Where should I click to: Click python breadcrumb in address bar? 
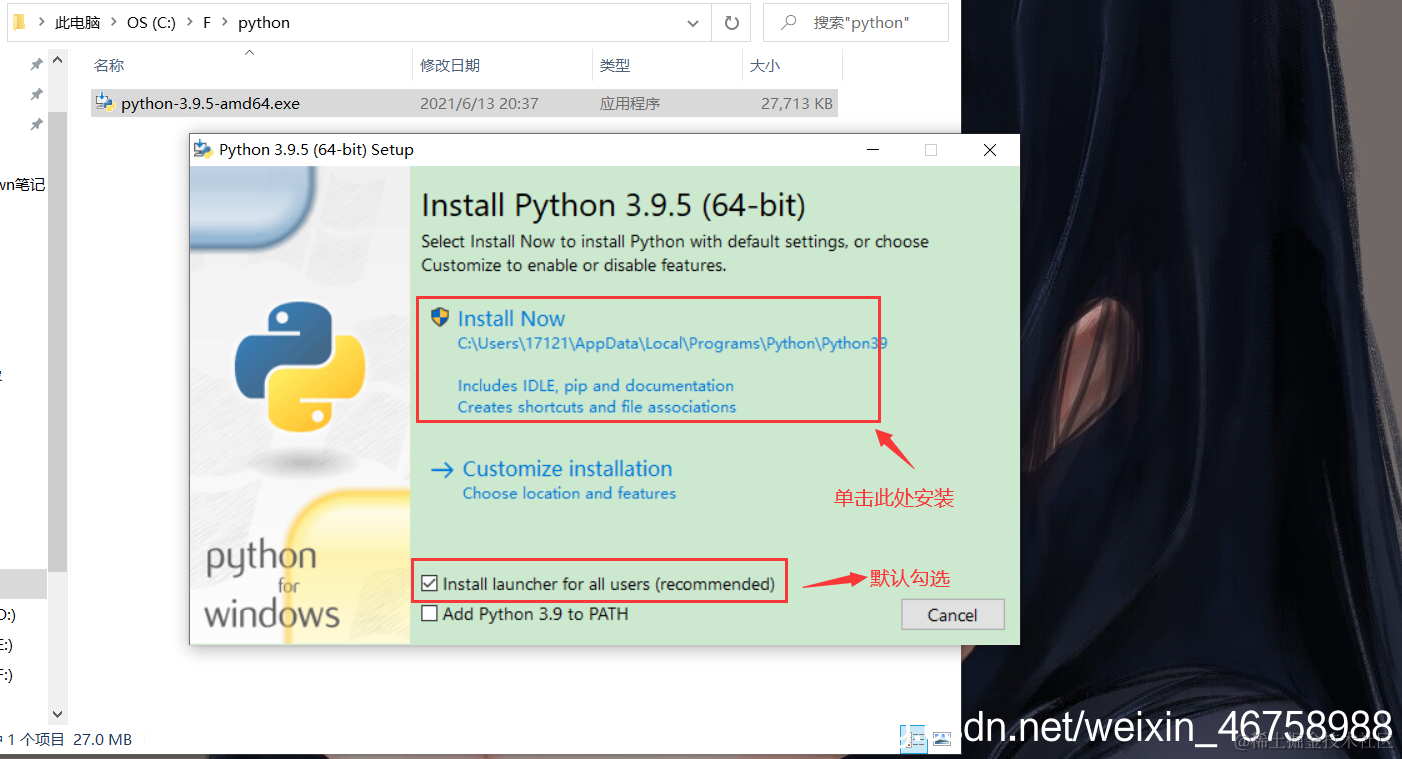pyautogui.click(x=264, y=22)
